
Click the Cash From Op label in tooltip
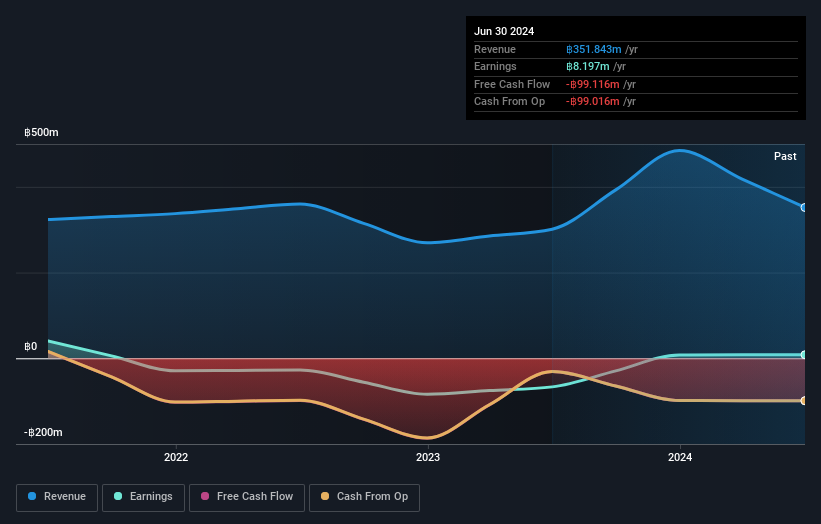point(509,102)
